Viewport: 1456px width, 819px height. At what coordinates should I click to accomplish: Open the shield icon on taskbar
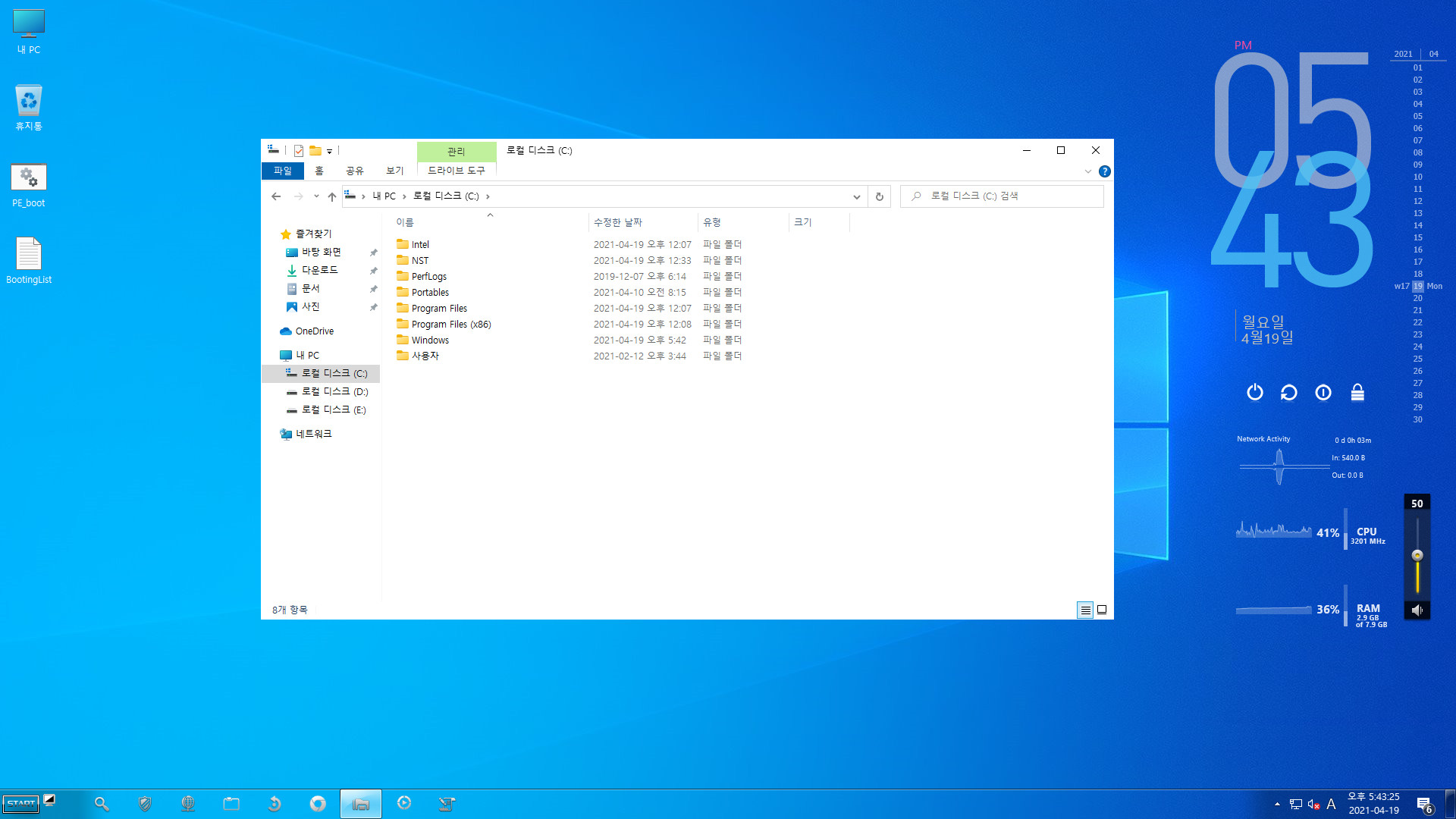tap(145, 804)
